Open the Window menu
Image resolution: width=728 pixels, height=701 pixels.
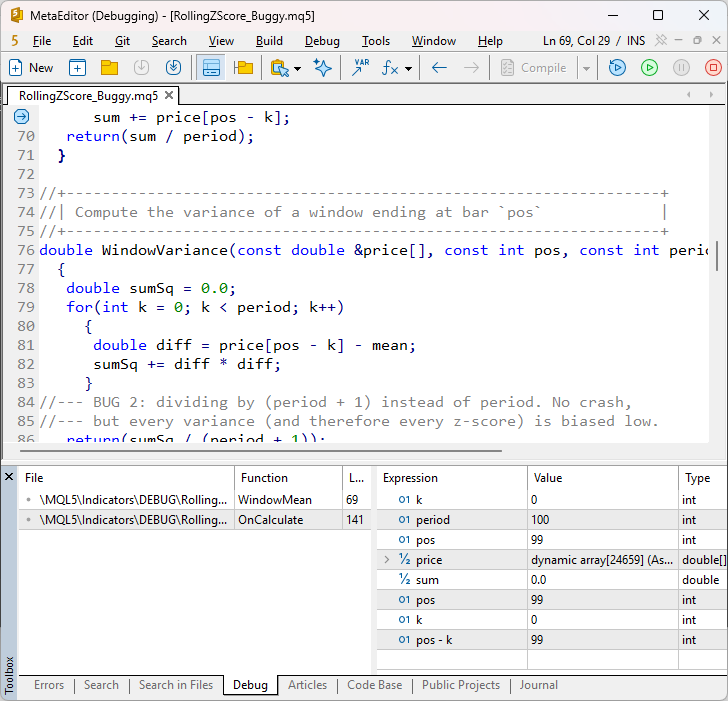[434, 41]
